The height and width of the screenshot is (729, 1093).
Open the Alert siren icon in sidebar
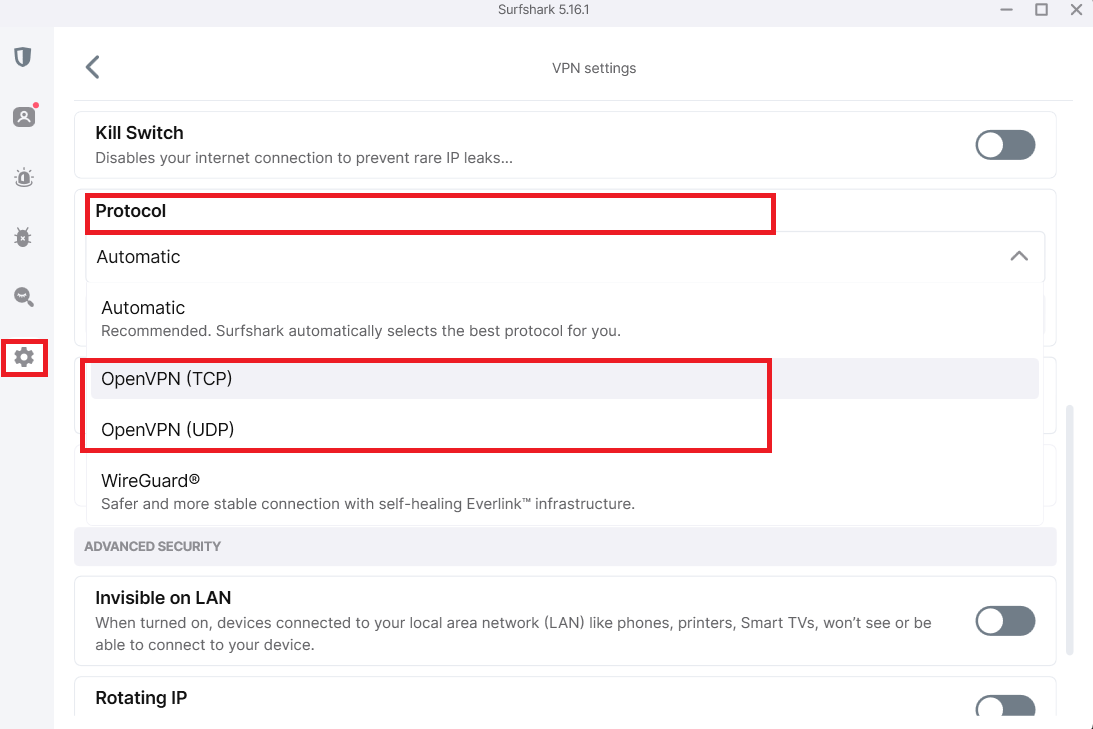(x=24, y=177)
